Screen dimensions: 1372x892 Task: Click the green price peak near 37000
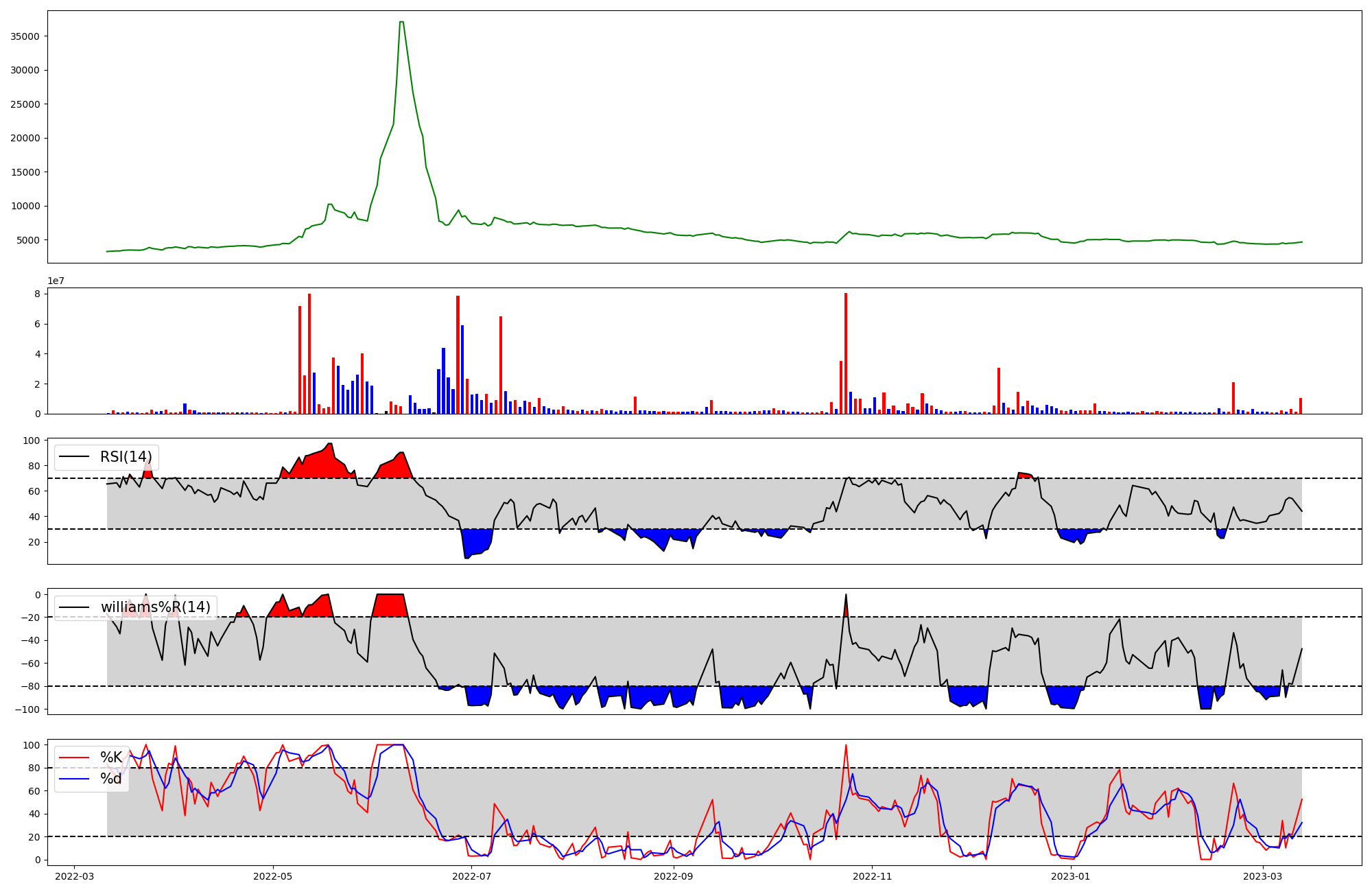tap(401, 23)
